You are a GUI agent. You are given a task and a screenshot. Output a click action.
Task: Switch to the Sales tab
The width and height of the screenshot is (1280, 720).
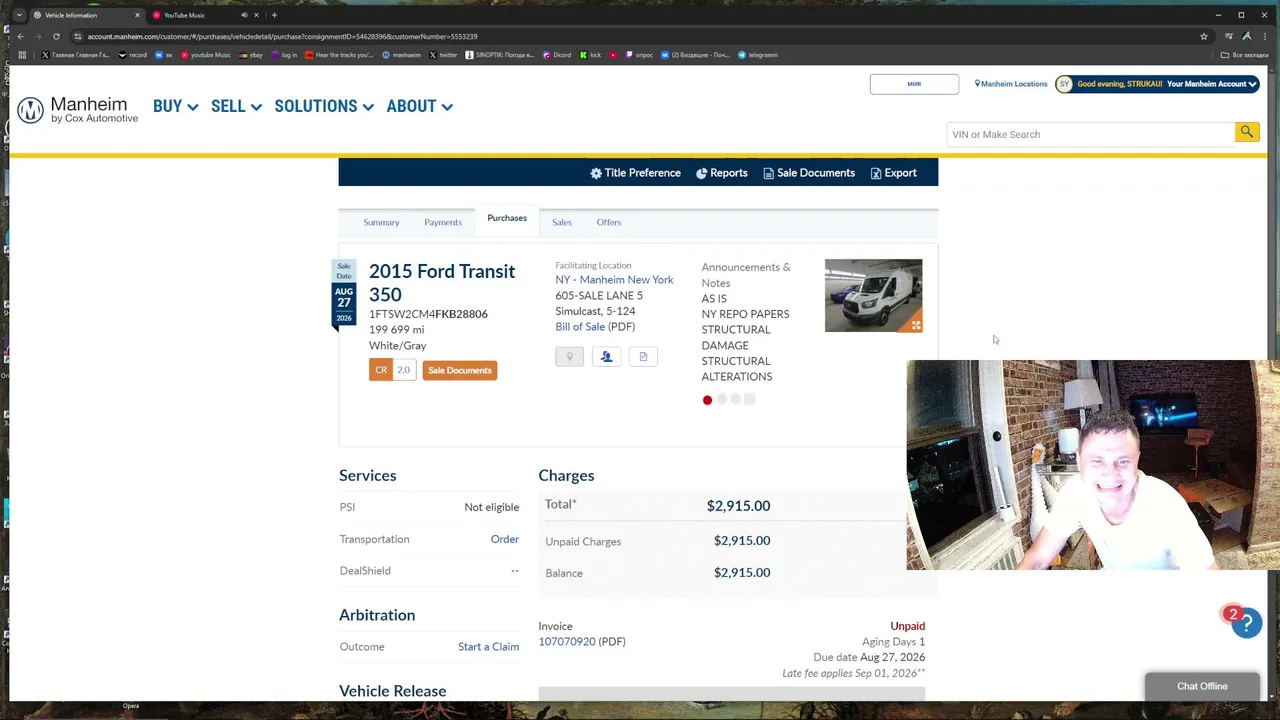click(562, 222)
